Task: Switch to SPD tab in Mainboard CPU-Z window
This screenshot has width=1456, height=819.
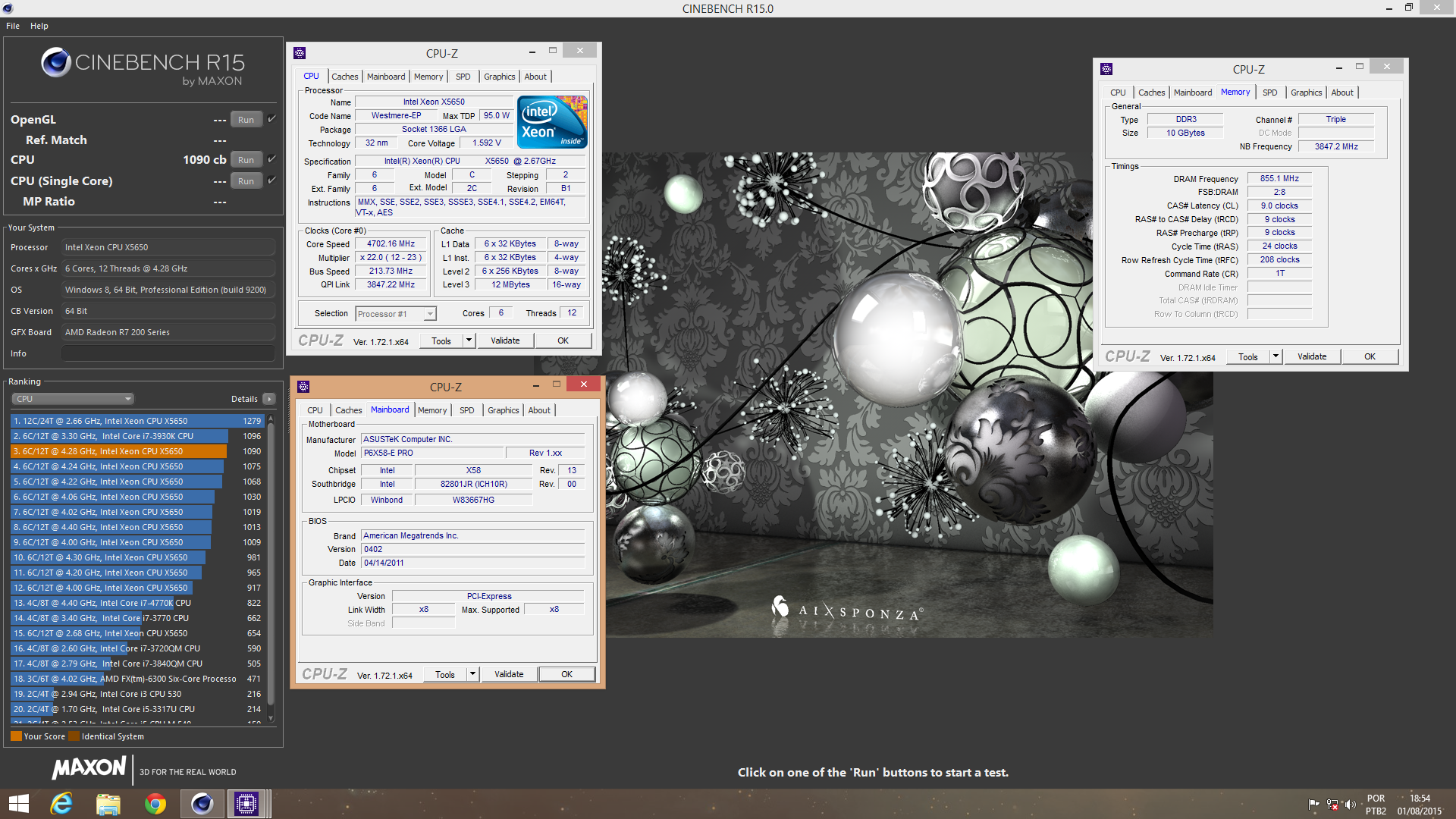Action: (x=467, y=410)
